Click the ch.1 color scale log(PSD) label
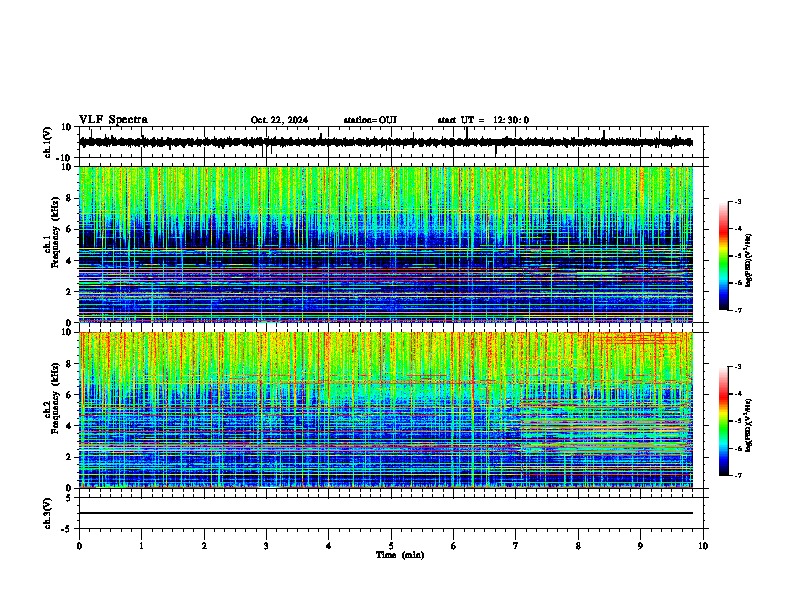This screenshot has height=612, width=792. point(749,260)
